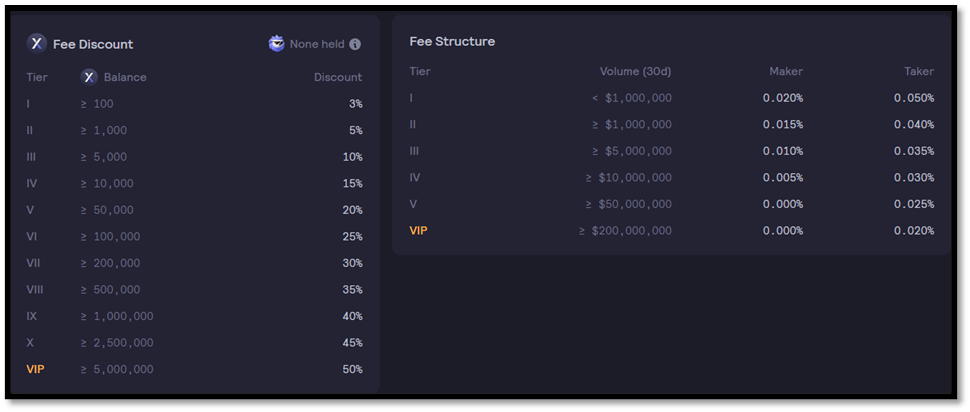Click the Discount column header
Image resolution: width=970 pixels, height=412 pixels.
338,77
